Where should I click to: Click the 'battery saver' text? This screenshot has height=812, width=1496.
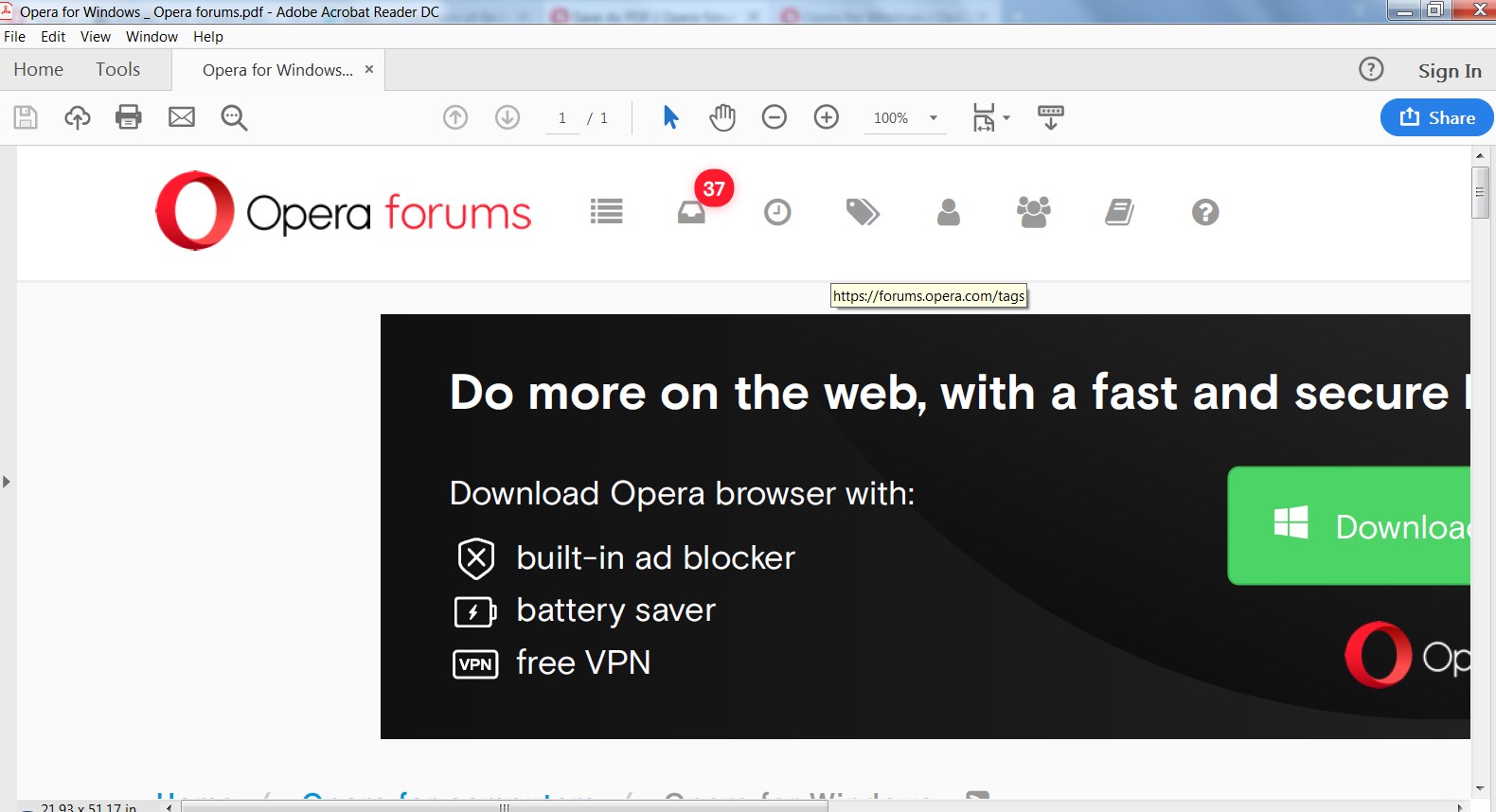[615, 610]
